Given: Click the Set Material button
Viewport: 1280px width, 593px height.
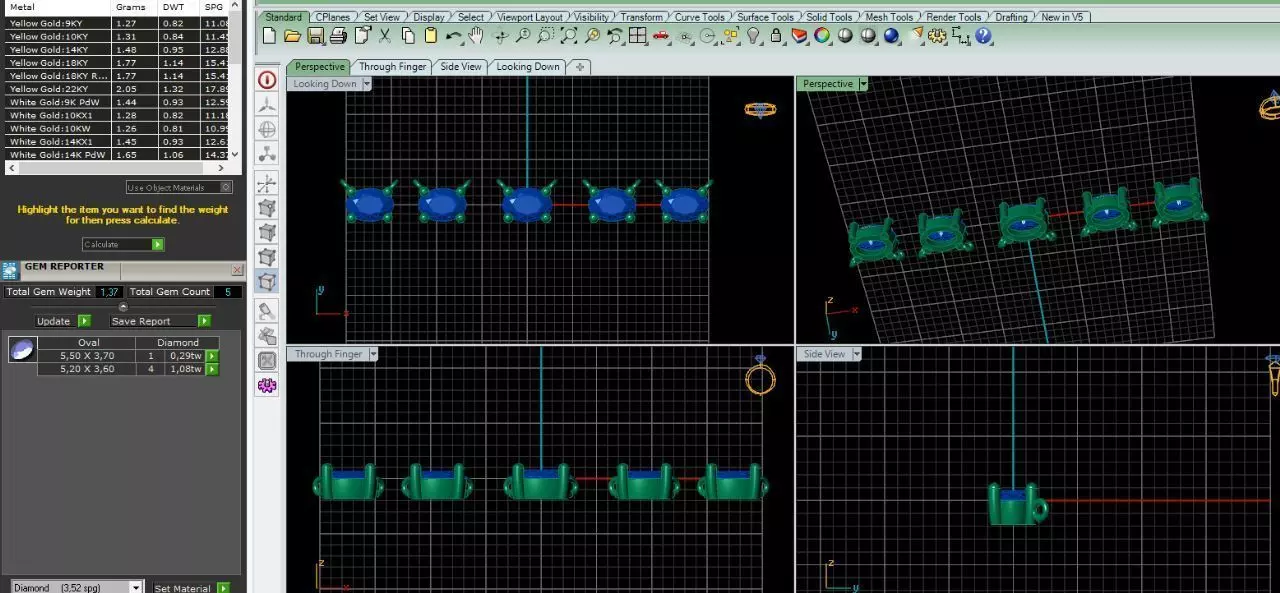Looking at the screenshot, I should pos(191,588).
